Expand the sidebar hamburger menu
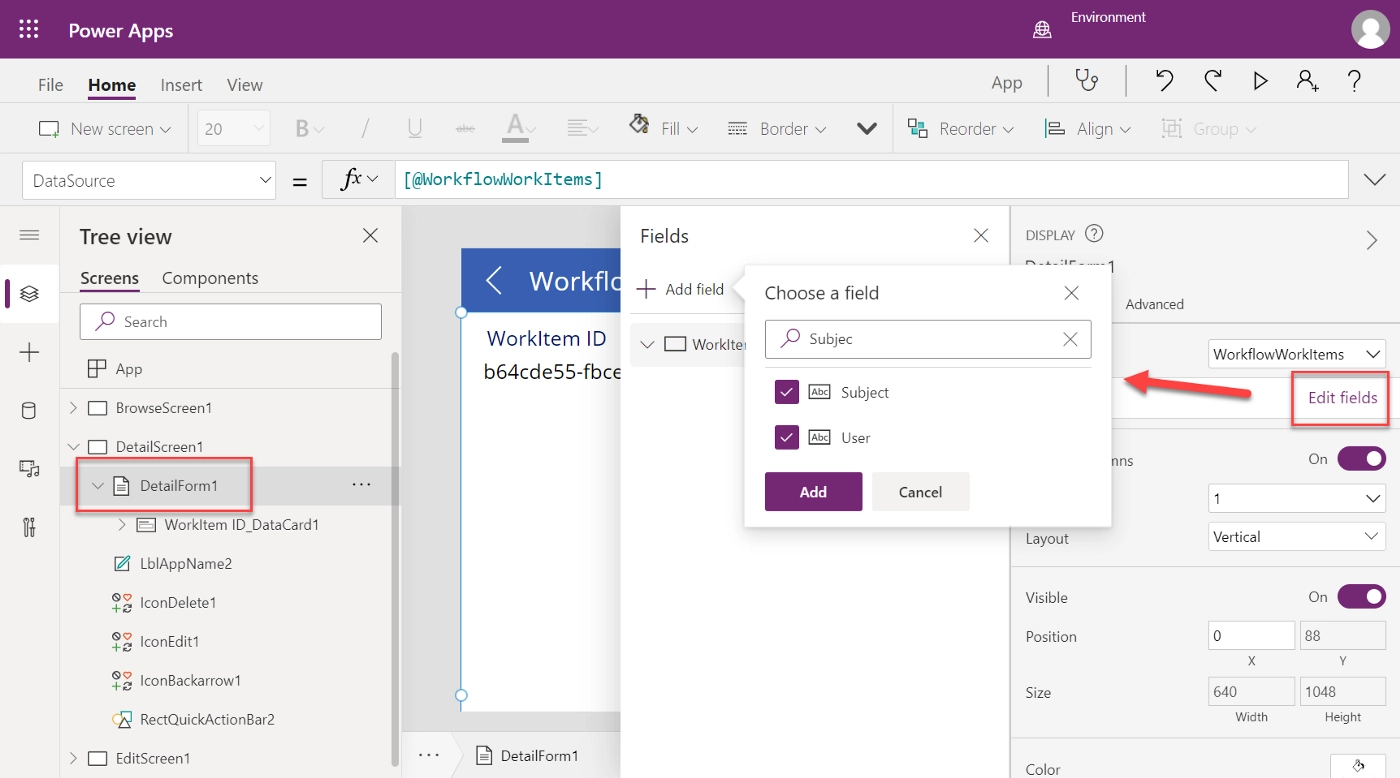1400x778 pixels. [x=29, y=235]
